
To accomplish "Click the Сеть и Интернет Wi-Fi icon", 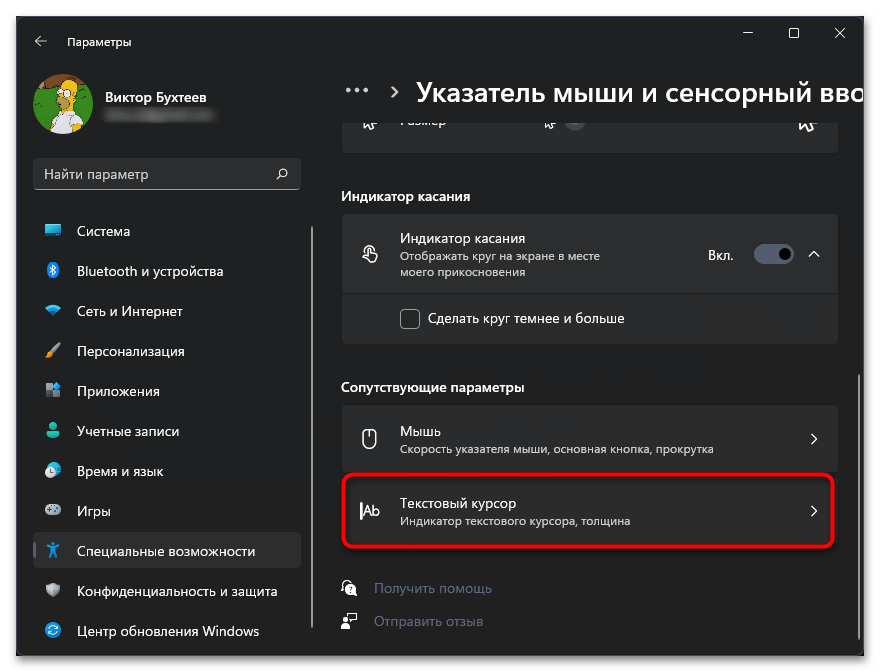I will [x=54, y=311].
